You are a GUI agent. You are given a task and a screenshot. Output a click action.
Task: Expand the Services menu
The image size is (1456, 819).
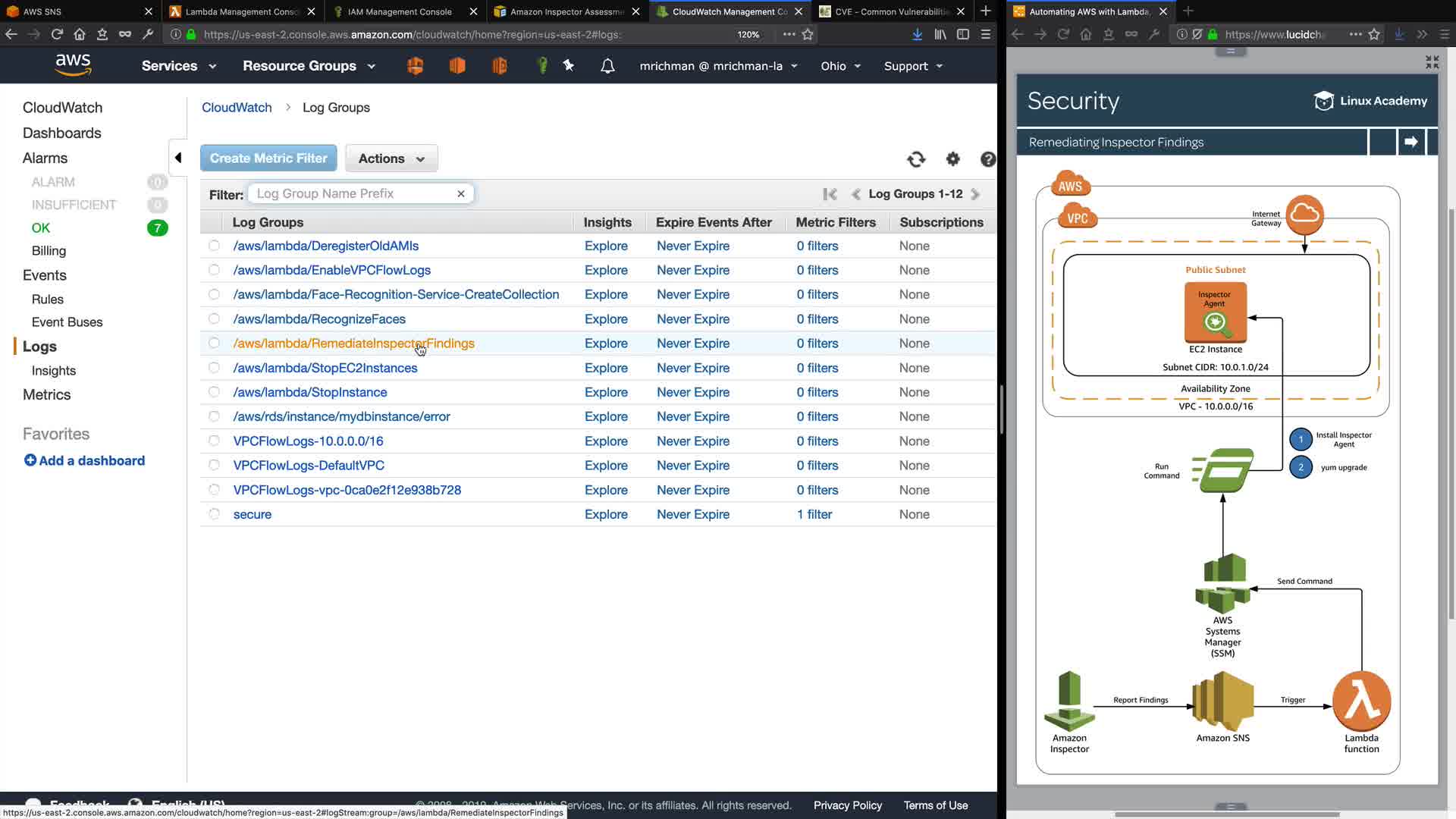(179, 66)
